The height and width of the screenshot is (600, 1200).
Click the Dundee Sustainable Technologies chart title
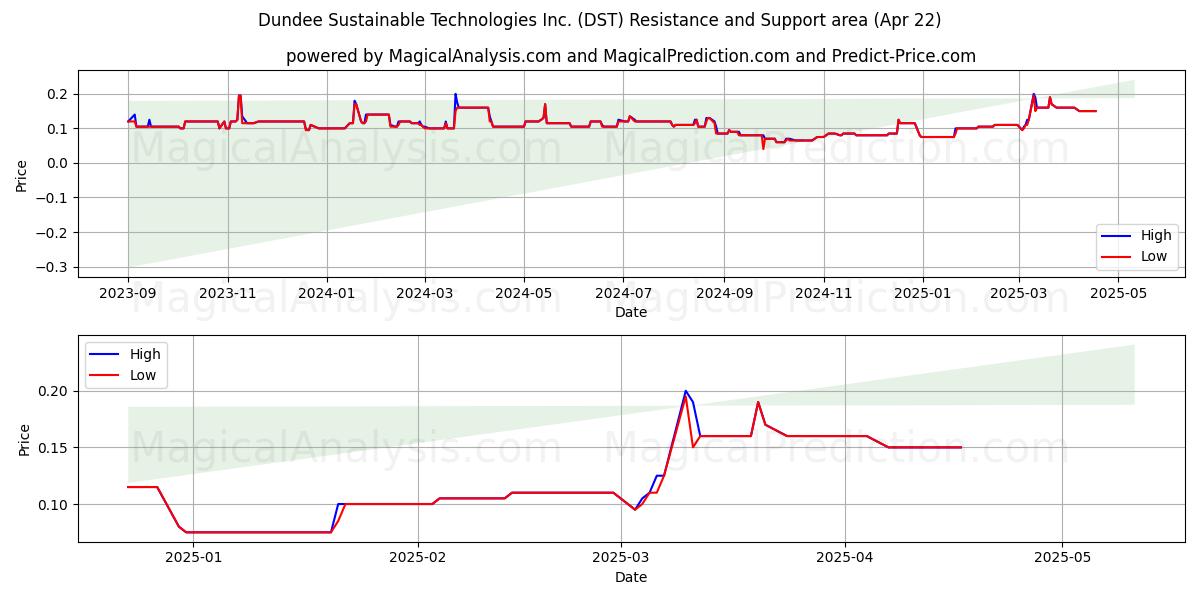[x=600, y=20]
